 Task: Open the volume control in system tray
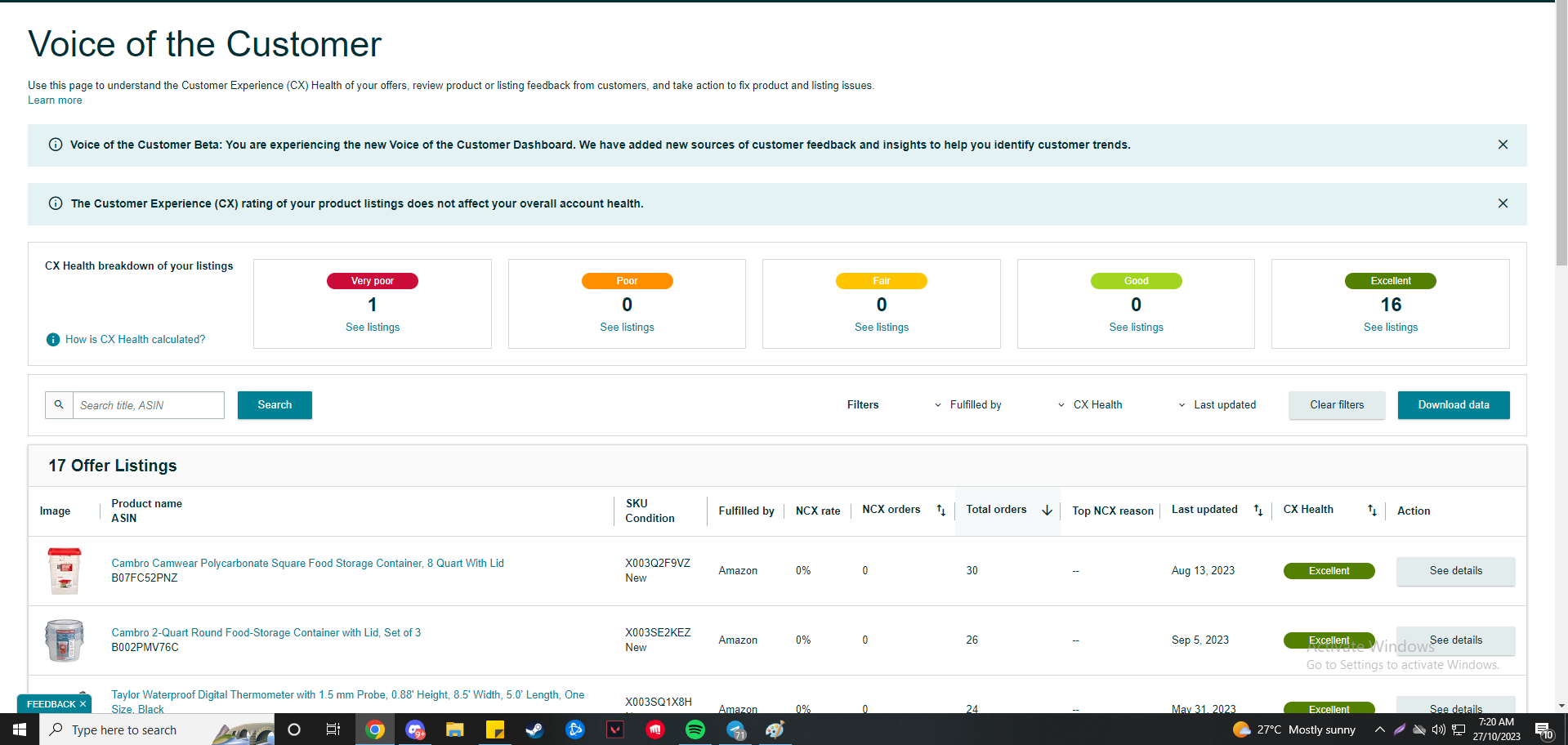(x=1439, y=729)
